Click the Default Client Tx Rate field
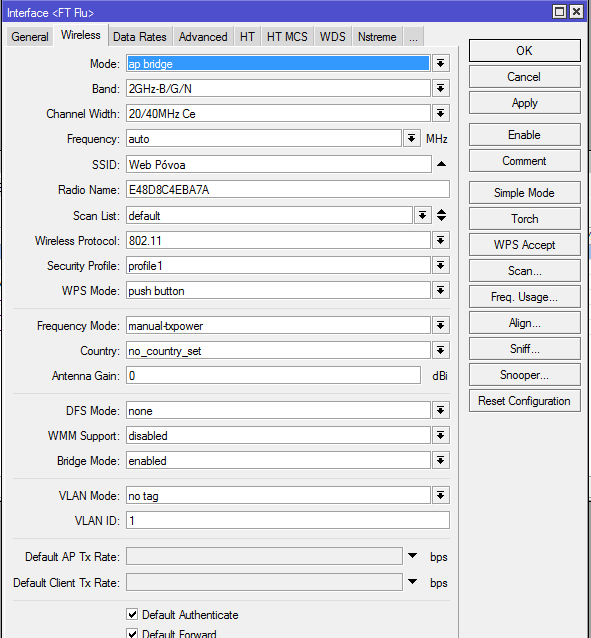Viewport: 591px width, 638px height. pos(264,582)
